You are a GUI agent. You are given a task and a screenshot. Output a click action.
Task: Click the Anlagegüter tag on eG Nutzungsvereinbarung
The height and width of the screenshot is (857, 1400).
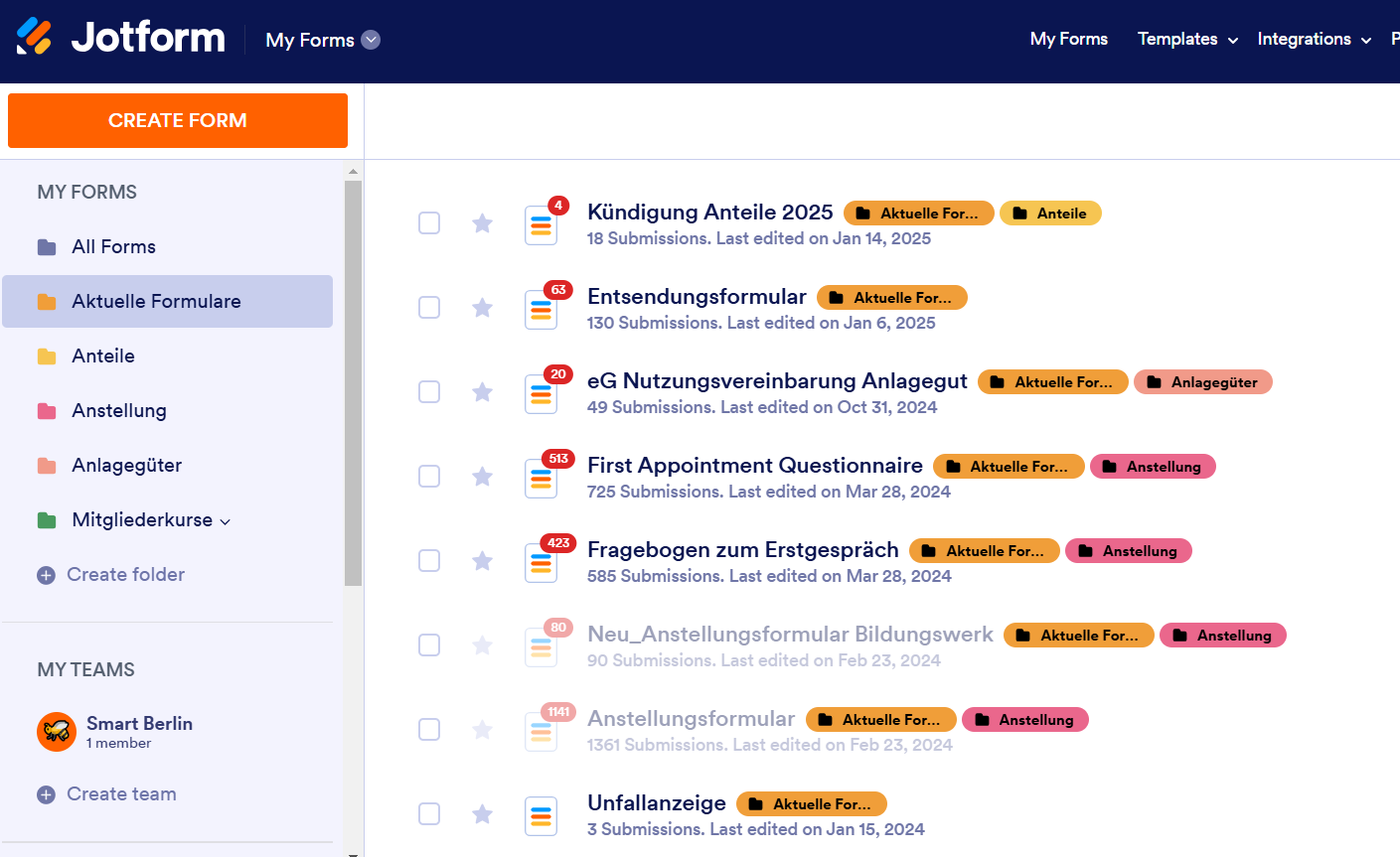(x=1203, y=382)
